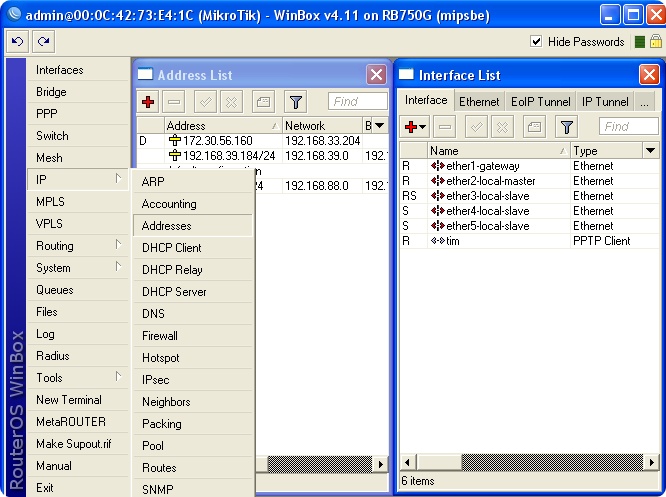Choose Firewall in the IP submenu
Image resolution: width=666 pixels, height=497 pixels.
coord(193,336)
